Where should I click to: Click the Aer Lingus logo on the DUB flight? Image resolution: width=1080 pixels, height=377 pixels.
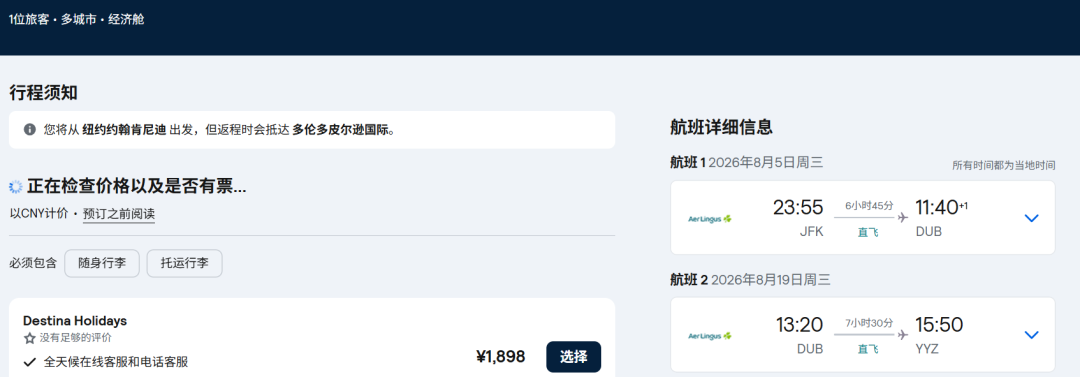click(709, 336)
